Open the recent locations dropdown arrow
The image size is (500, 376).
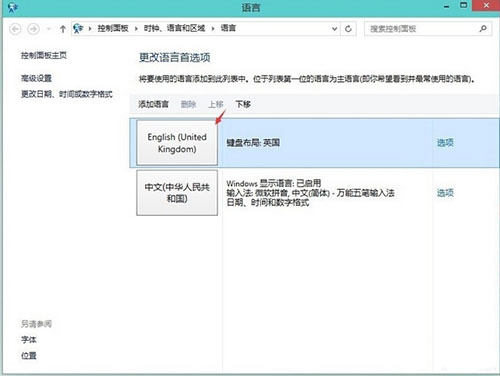(49, 29)
